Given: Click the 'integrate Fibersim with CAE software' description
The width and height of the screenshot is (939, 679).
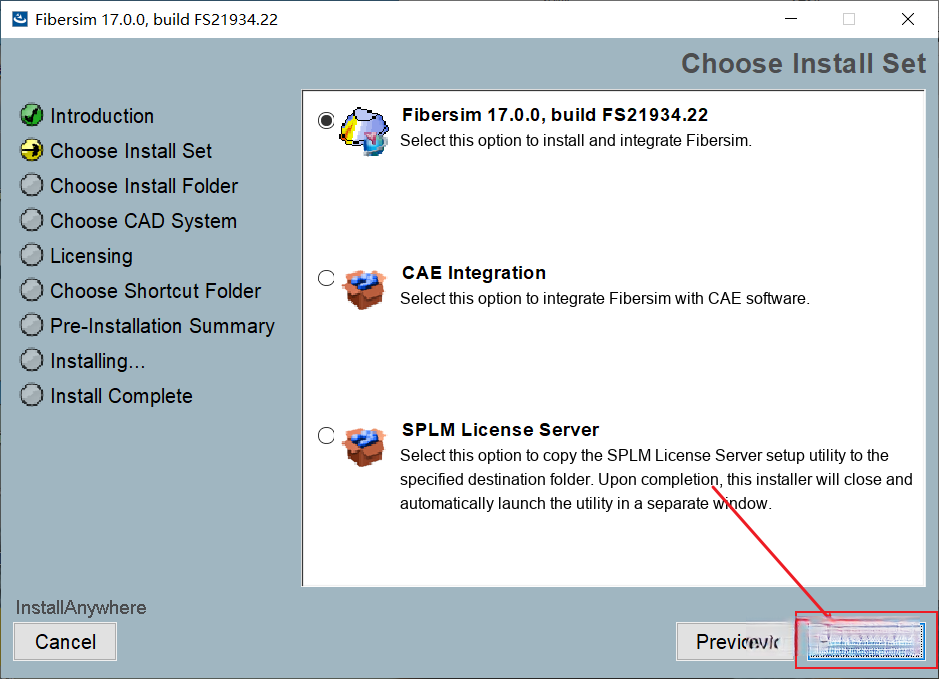Looking at the screenshot, I should [605, 298].
